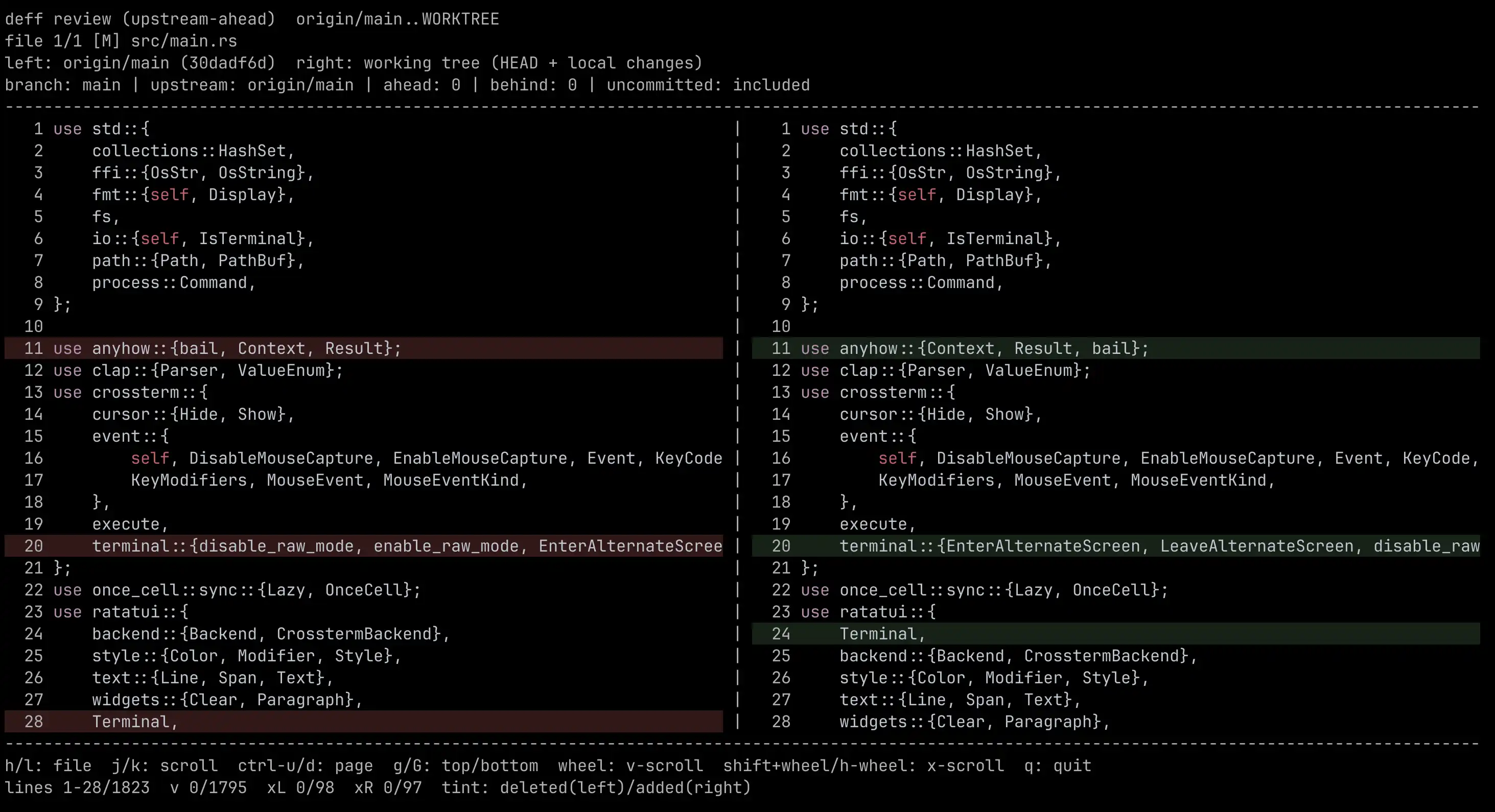Click the 'h/l: file' navigation hint

pyautogui.click(x=48, y=766)
